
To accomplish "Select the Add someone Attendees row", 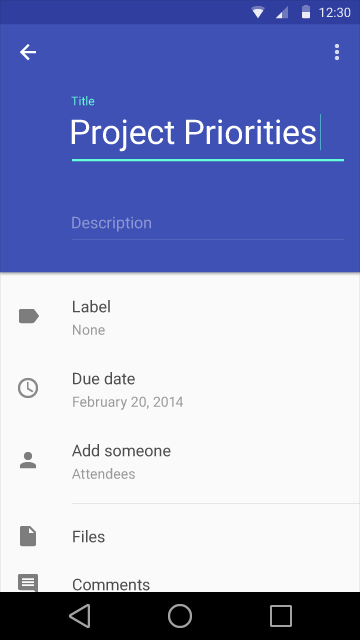I will pyautogui.click(x=180, y=462).
